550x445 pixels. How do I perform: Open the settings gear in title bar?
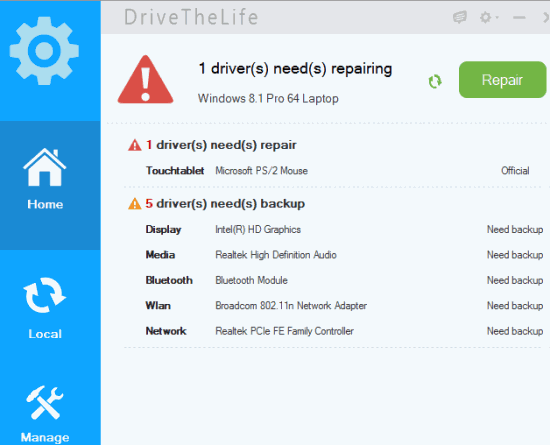tap(485, 17)
